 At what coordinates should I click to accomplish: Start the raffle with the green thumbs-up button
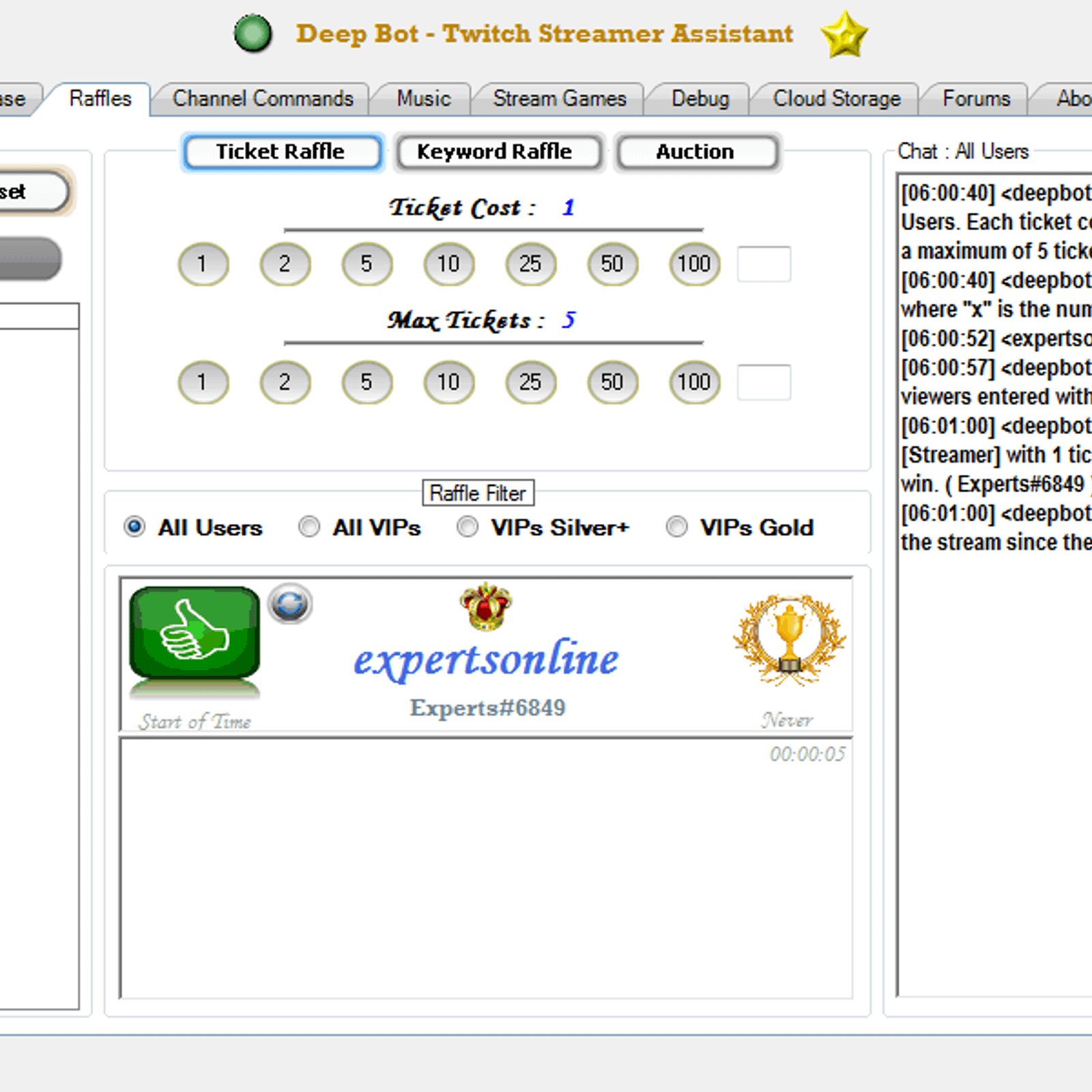coord(195,633)
